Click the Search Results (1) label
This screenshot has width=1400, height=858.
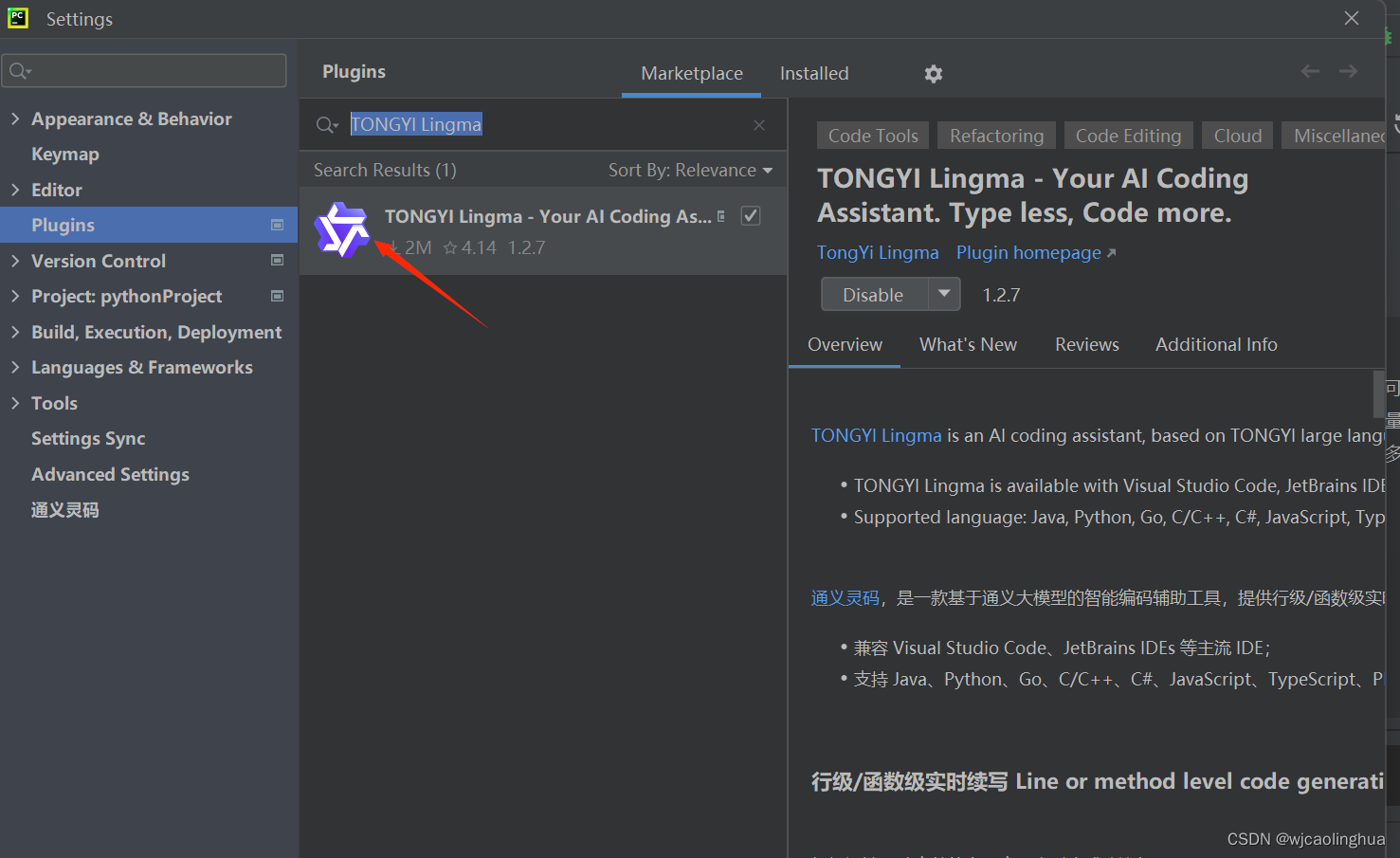[385, 171]
